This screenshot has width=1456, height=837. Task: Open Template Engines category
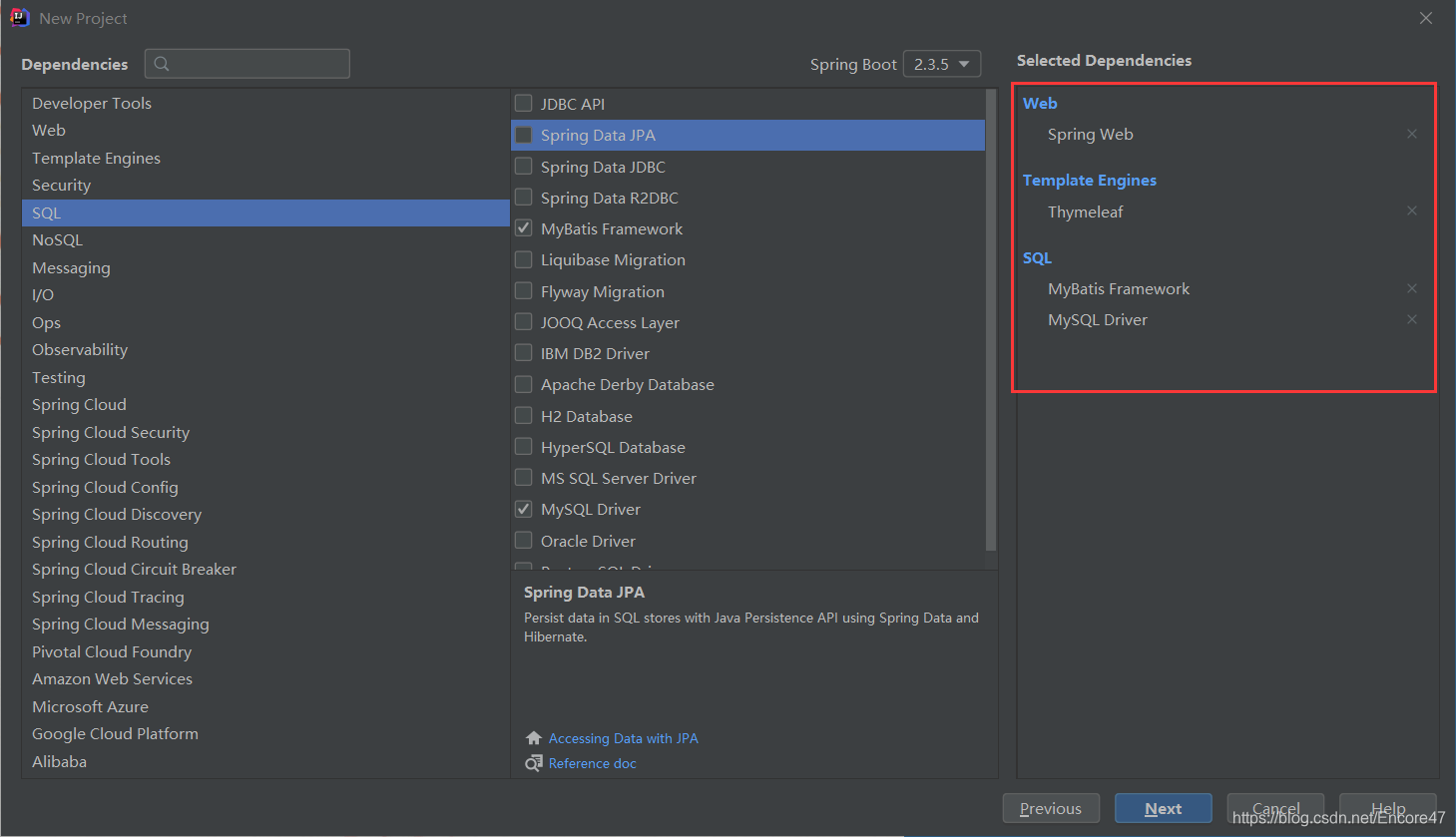point(265,158)
